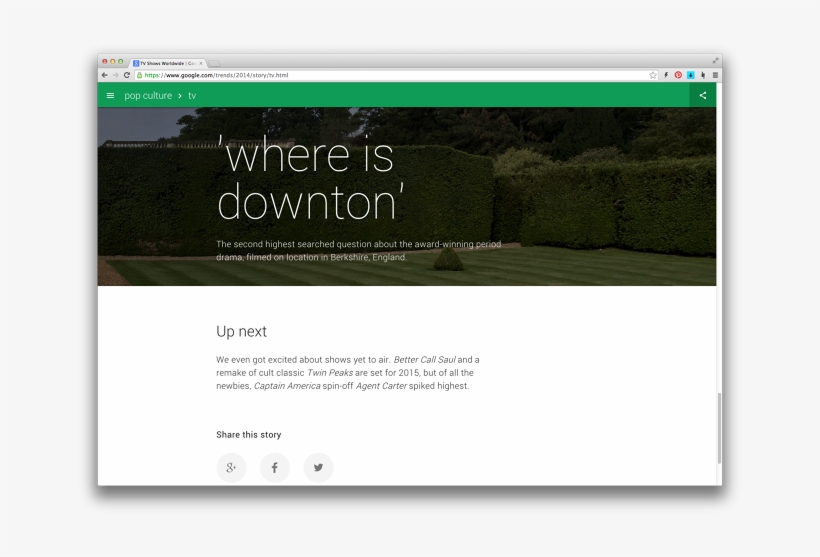Click the Pinterest extension icon
Screen dimensions: 820x557
pos(678,75)
